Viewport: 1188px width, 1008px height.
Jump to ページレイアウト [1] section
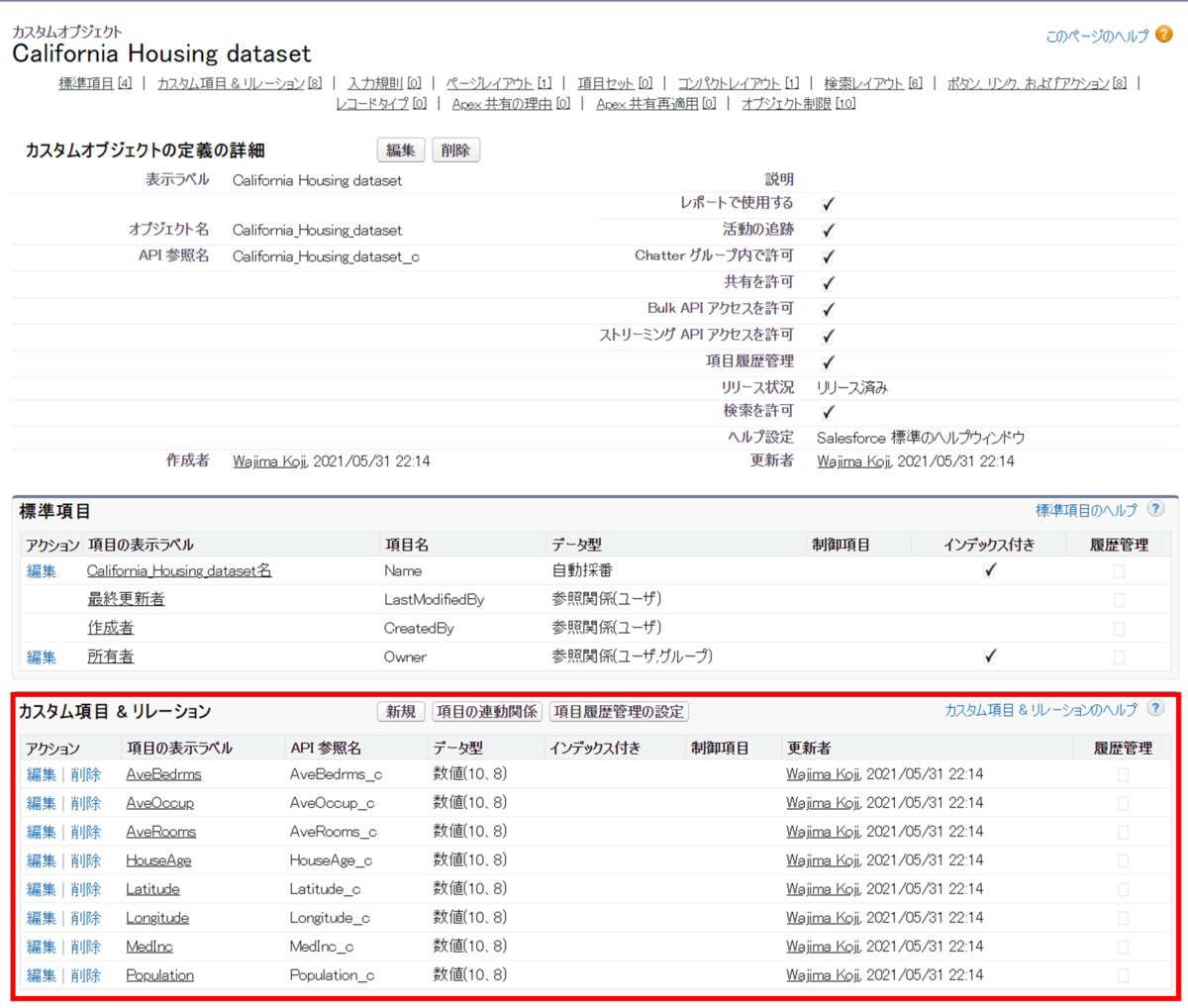(498, 83)
